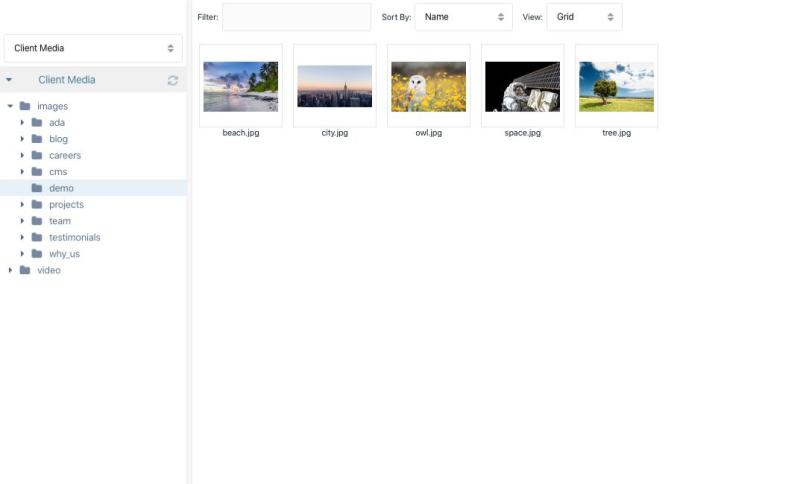Click the city.jpg file name
Image resolution: width=800 pixels, height=484 pixels.
(335, 133)
